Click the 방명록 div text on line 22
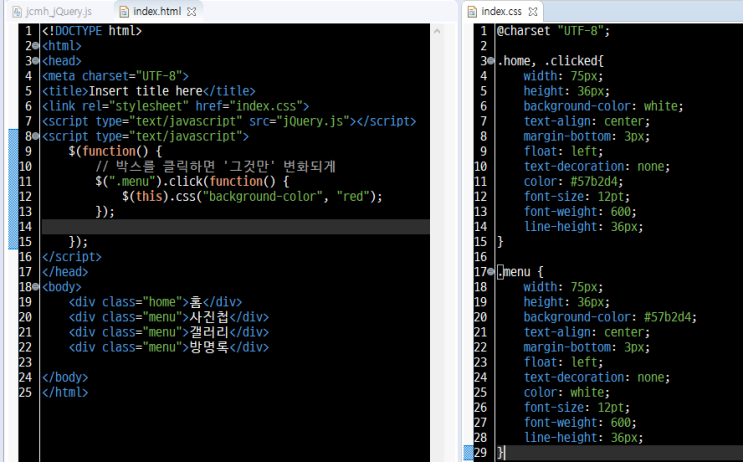 209,347
